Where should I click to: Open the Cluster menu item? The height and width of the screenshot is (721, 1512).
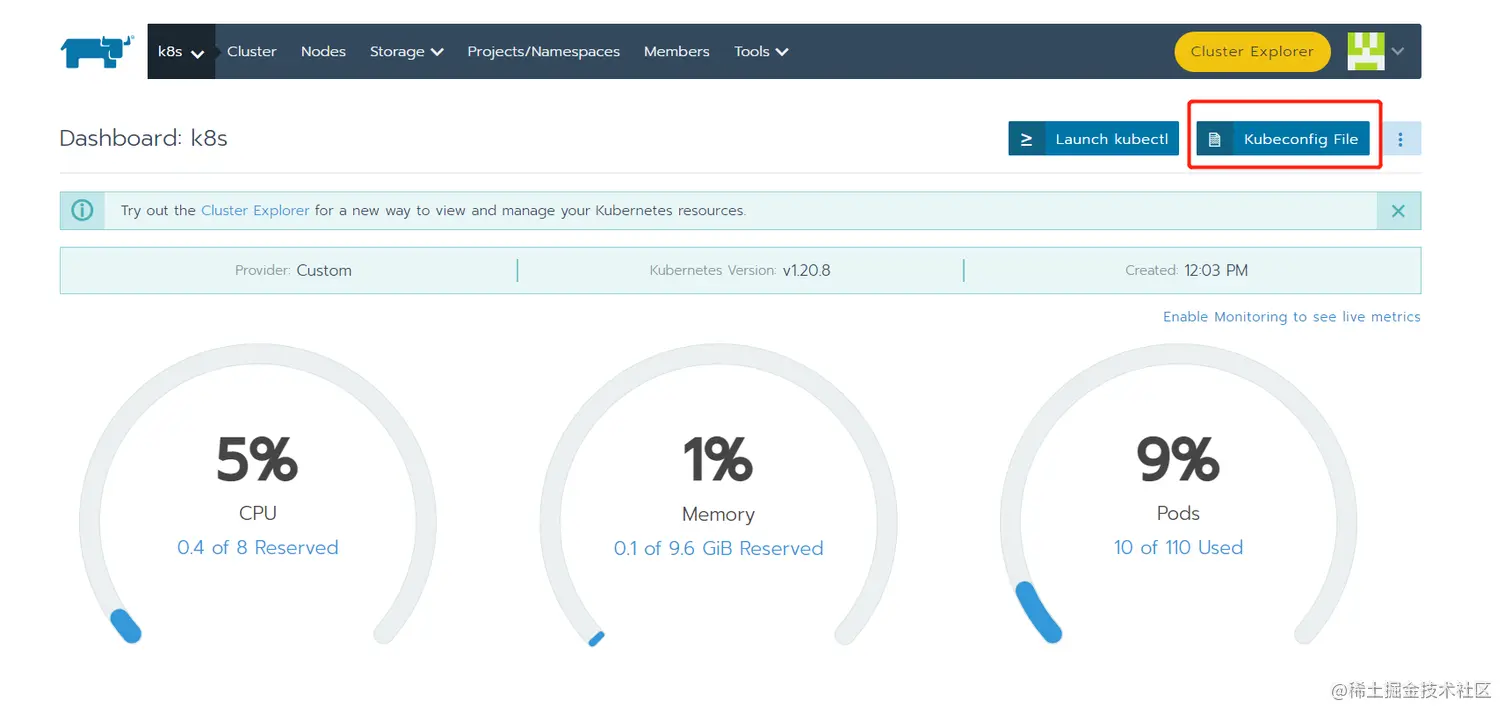(251, 52)
